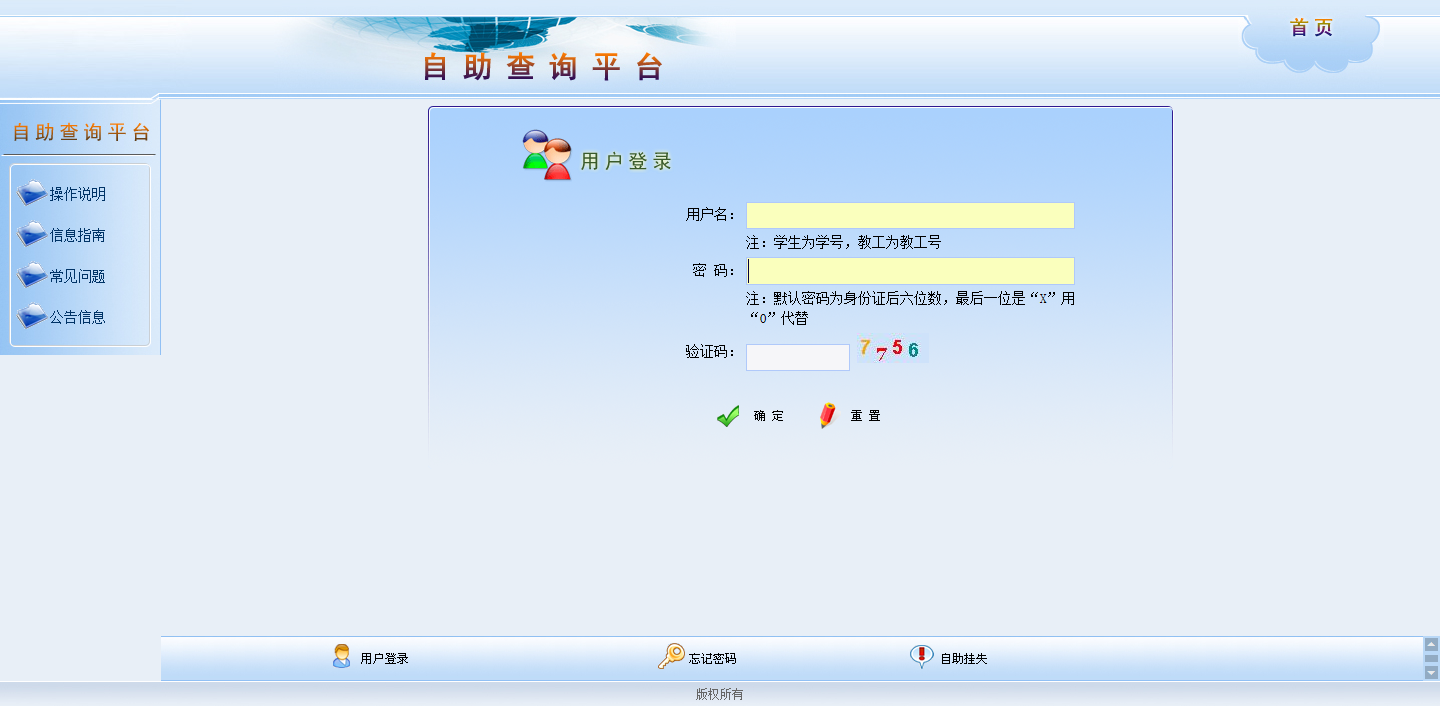Focus the 用户名 input field
The width and height of the screenshot is (1440, 706).
click(910, 216)
